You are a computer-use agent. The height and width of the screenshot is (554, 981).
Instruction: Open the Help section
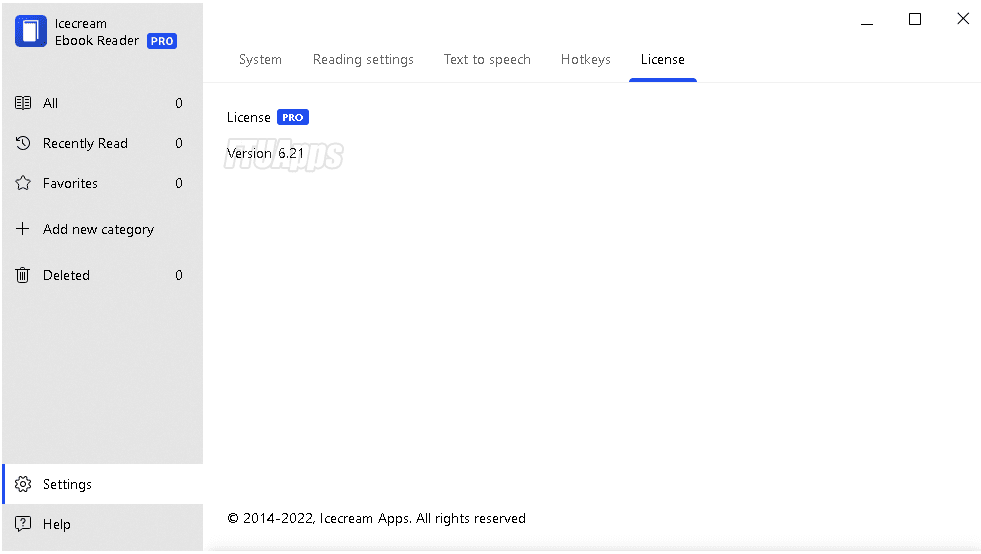(x=102, y=524)
